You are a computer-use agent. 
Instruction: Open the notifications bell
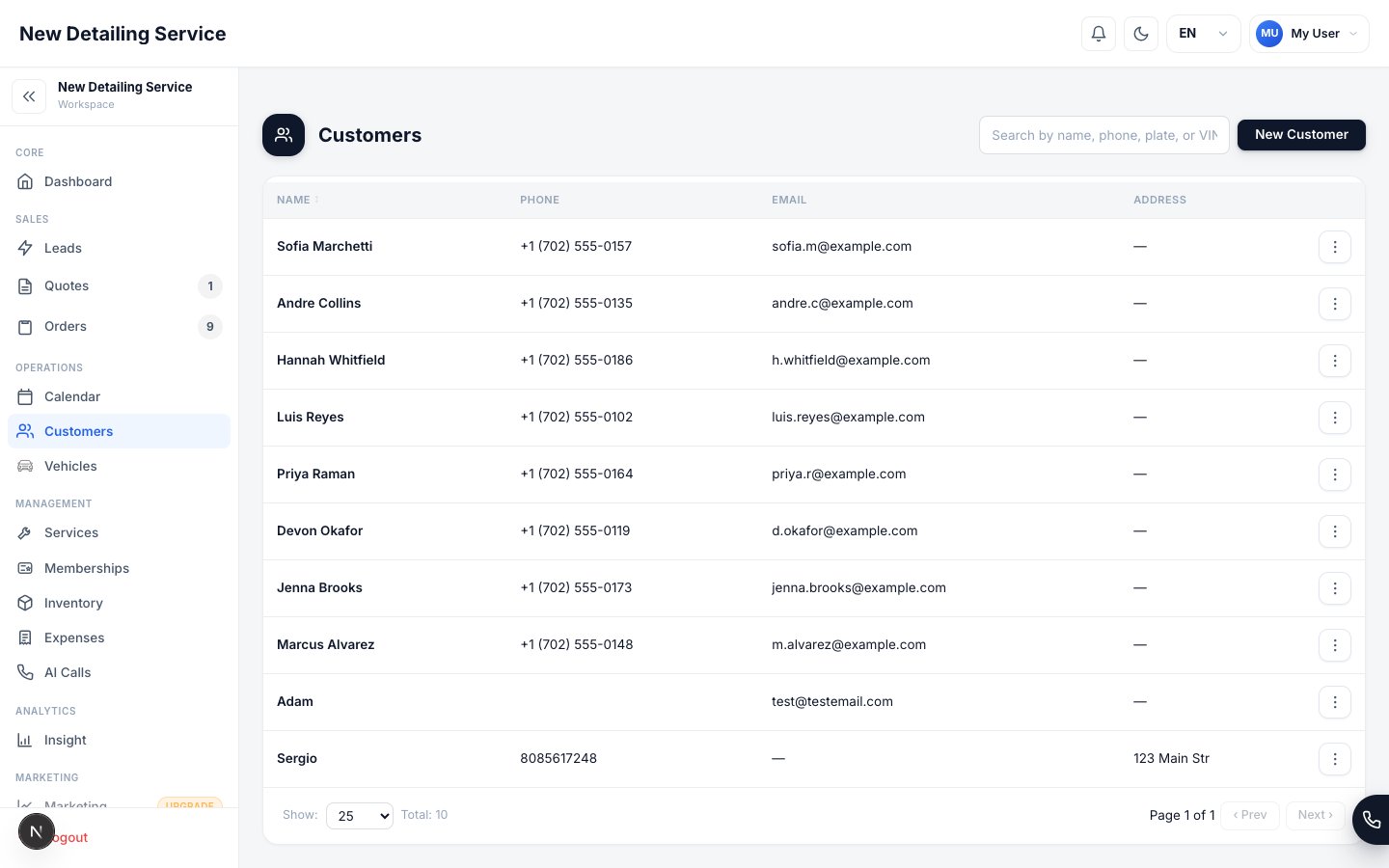[x=1099, y=34]
